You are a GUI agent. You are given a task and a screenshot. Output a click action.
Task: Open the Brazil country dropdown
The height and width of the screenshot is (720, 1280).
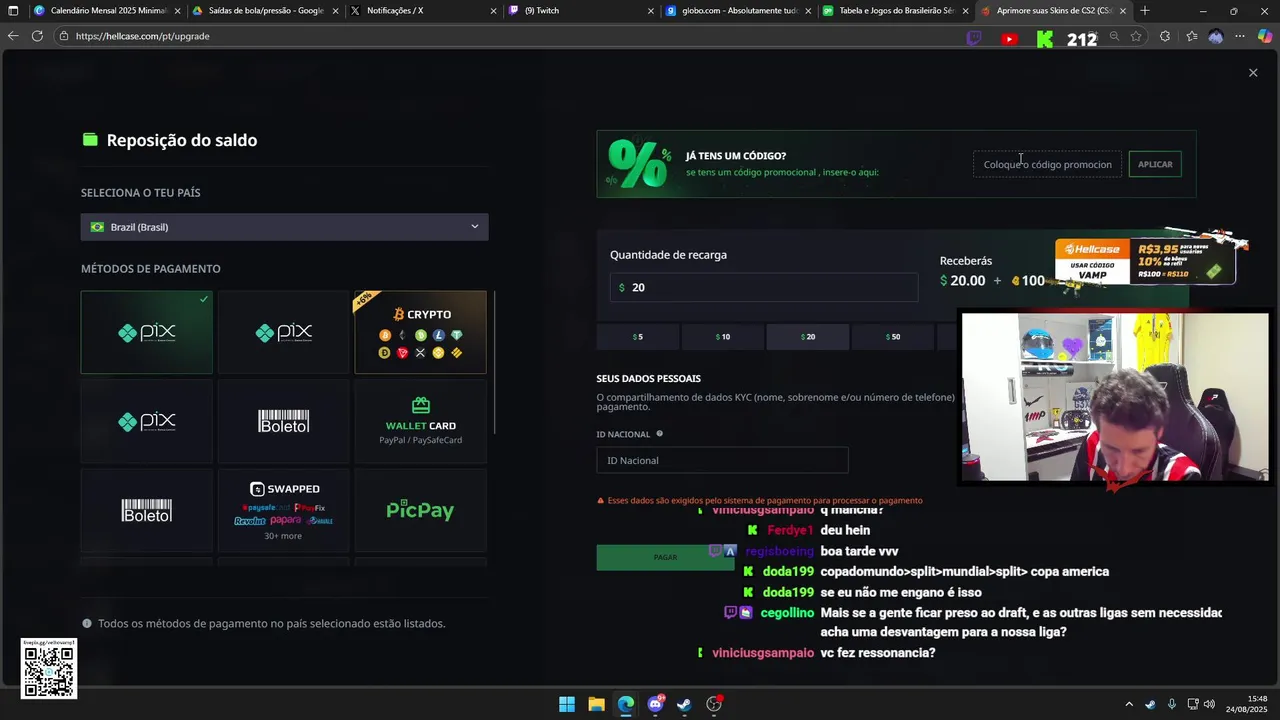click(285, 227)
